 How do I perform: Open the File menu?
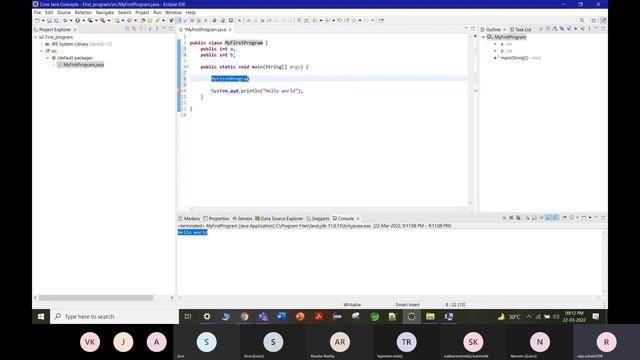[37, 13]
